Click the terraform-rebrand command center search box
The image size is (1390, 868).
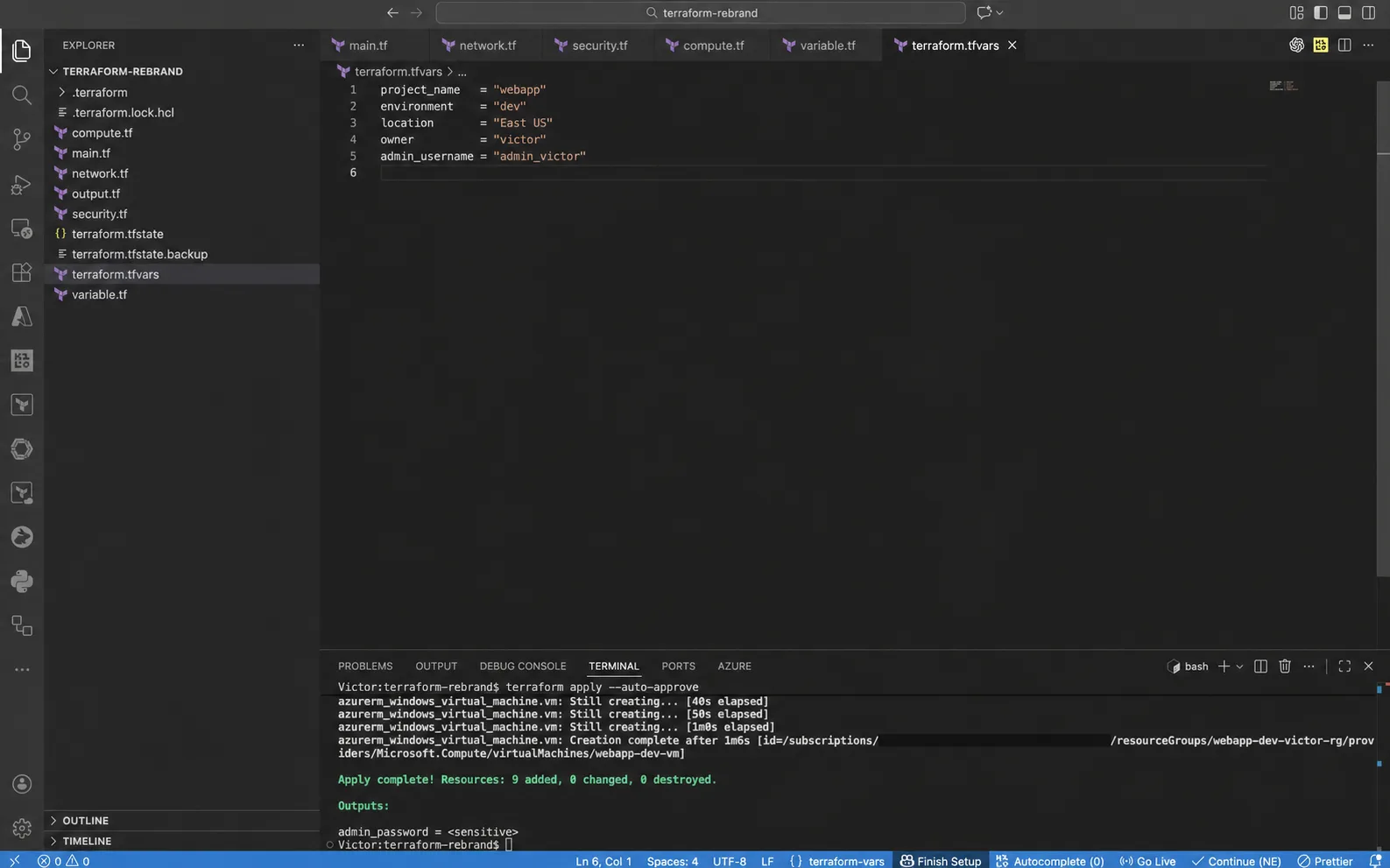click(x=701, y=12)
